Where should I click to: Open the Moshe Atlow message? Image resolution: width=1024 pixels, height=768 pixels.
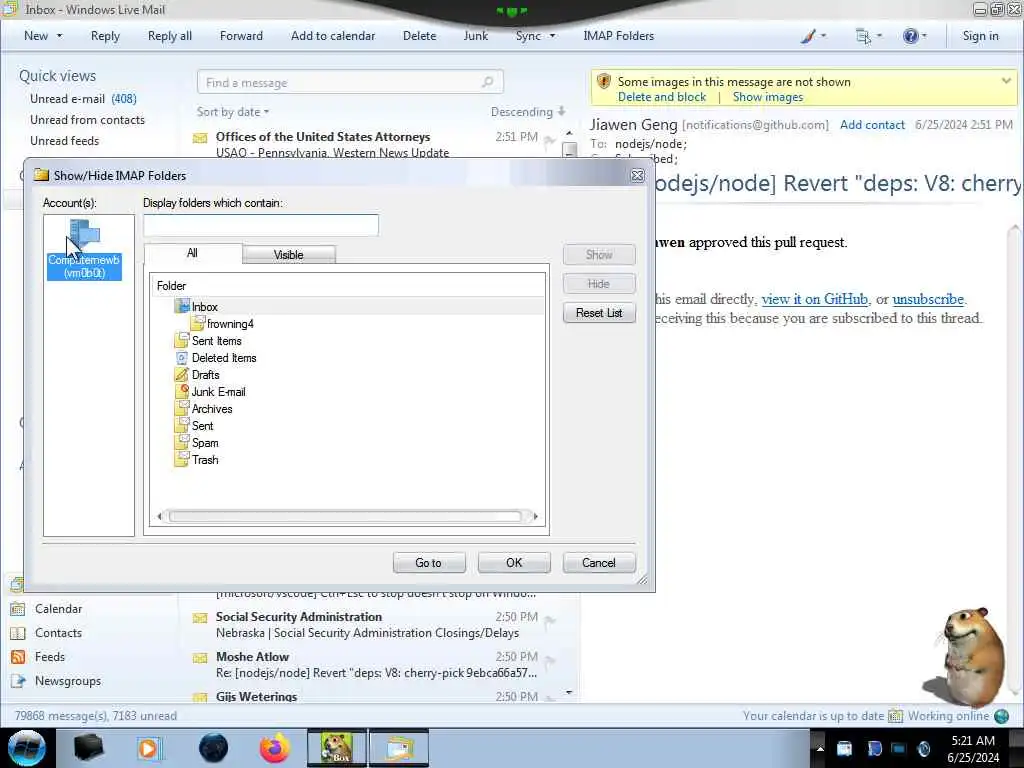(376, 665)
